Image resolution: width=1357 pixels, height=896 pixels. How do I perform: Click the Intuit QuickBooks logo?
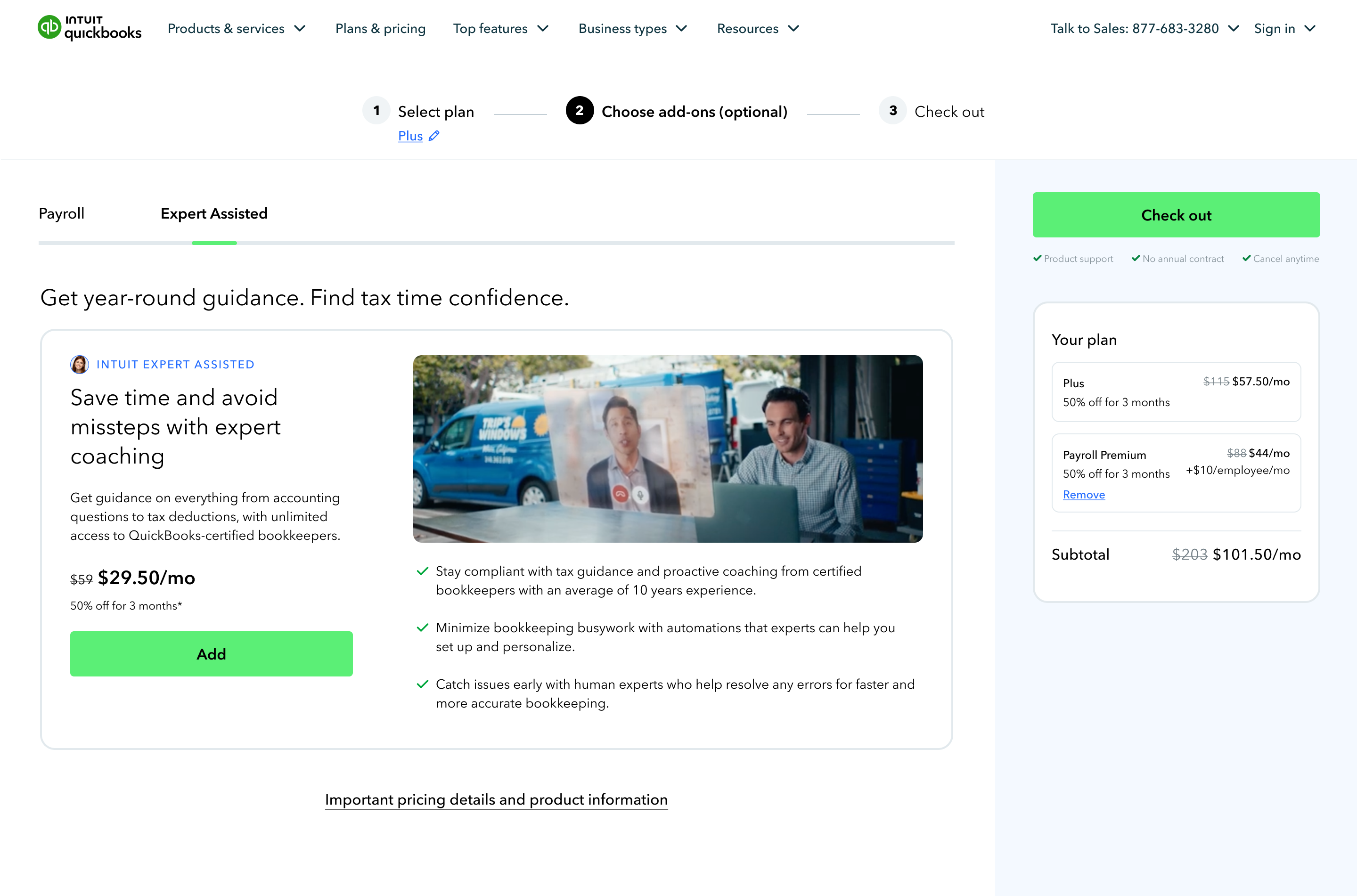click(x=90, y=28)
